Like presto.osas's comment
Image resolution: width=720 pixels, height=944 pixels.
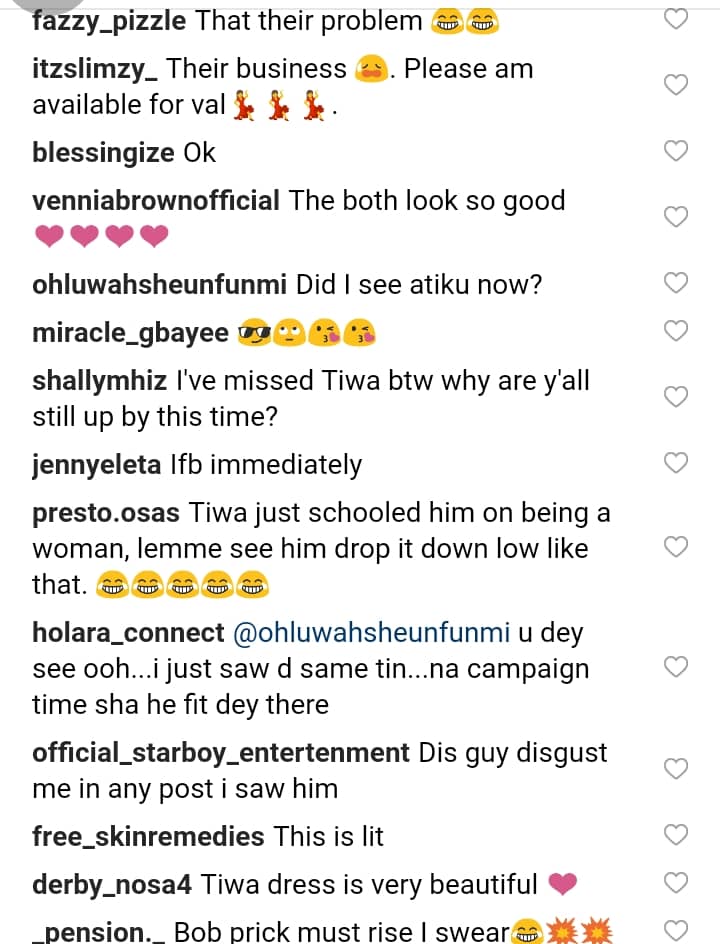pyautogui.click(x=677, y=547)
